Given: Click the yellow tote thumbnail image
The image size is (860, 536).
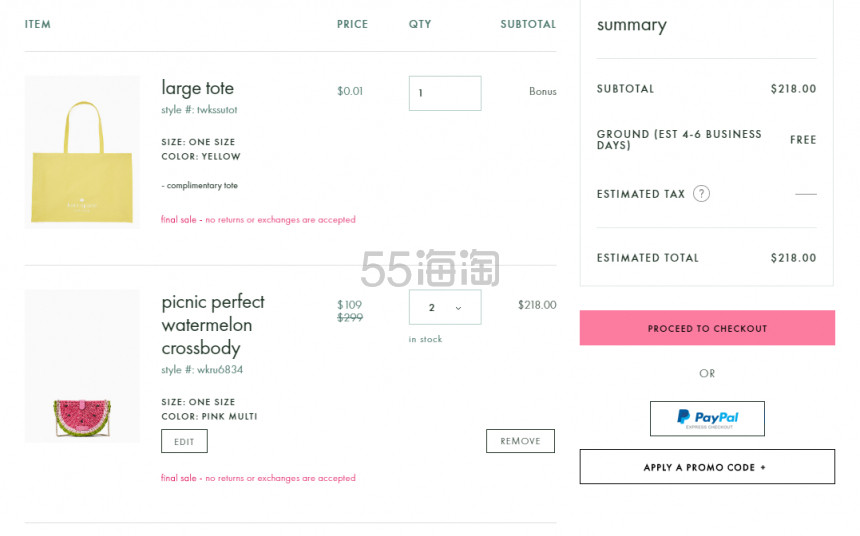Looking at the screenshot, I should point(82,152).
